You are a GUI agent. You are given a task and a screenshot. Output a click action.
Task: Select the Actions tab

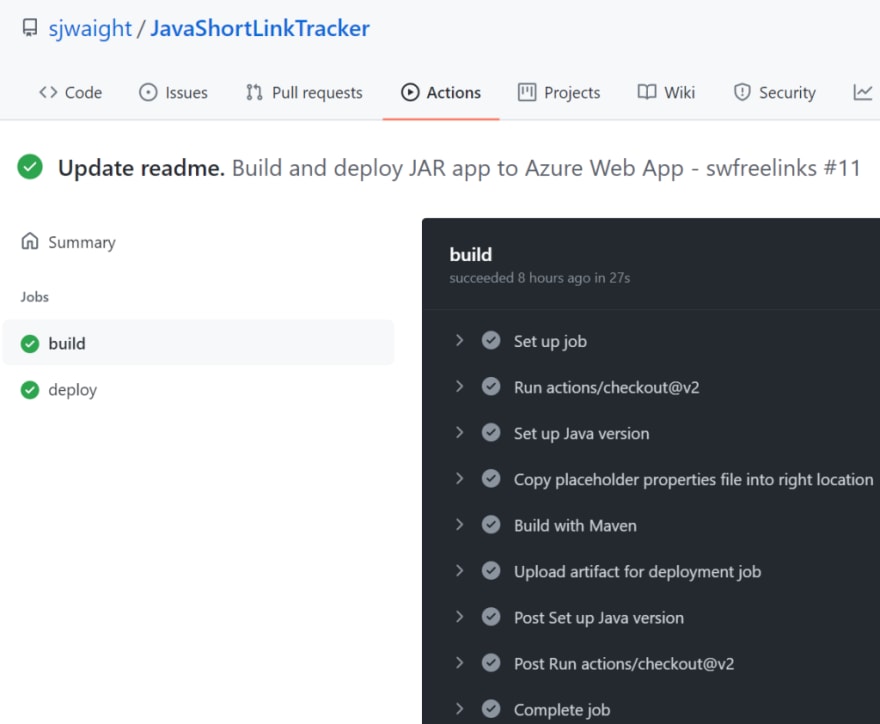(x=441, y=92)
